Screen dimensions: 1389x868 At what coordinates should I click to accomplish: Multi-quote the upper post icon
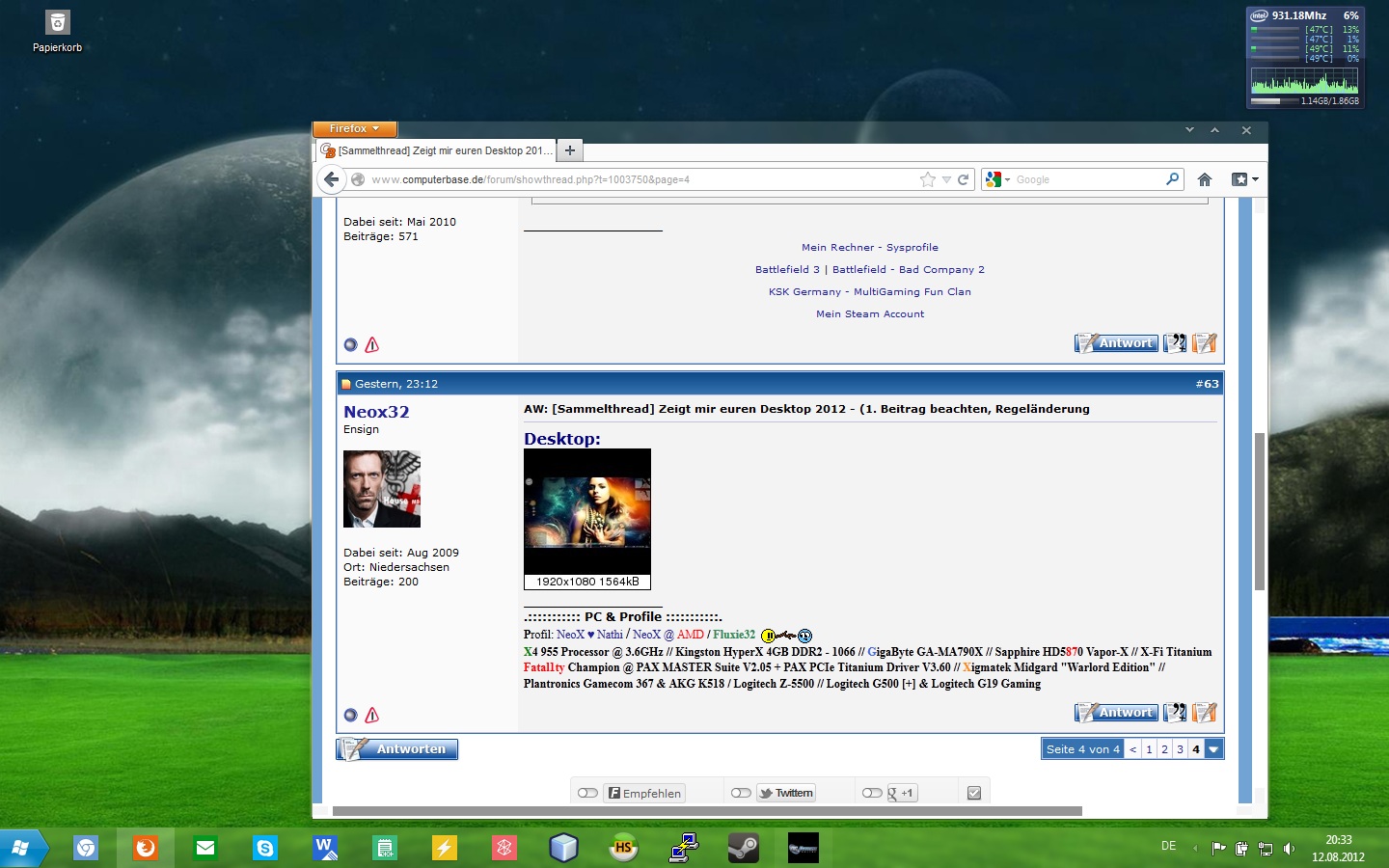point(1175,342)
